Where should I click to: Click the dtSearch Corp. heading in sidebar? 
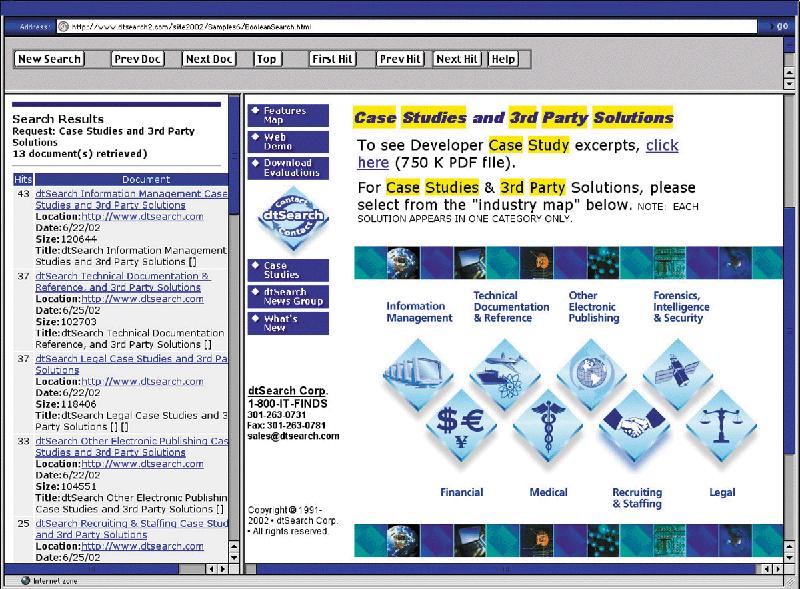(288, 391)
